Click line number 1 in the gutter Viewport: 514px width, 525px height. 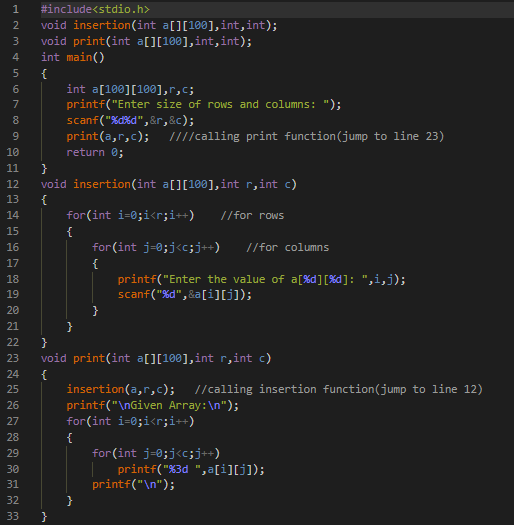16,9
